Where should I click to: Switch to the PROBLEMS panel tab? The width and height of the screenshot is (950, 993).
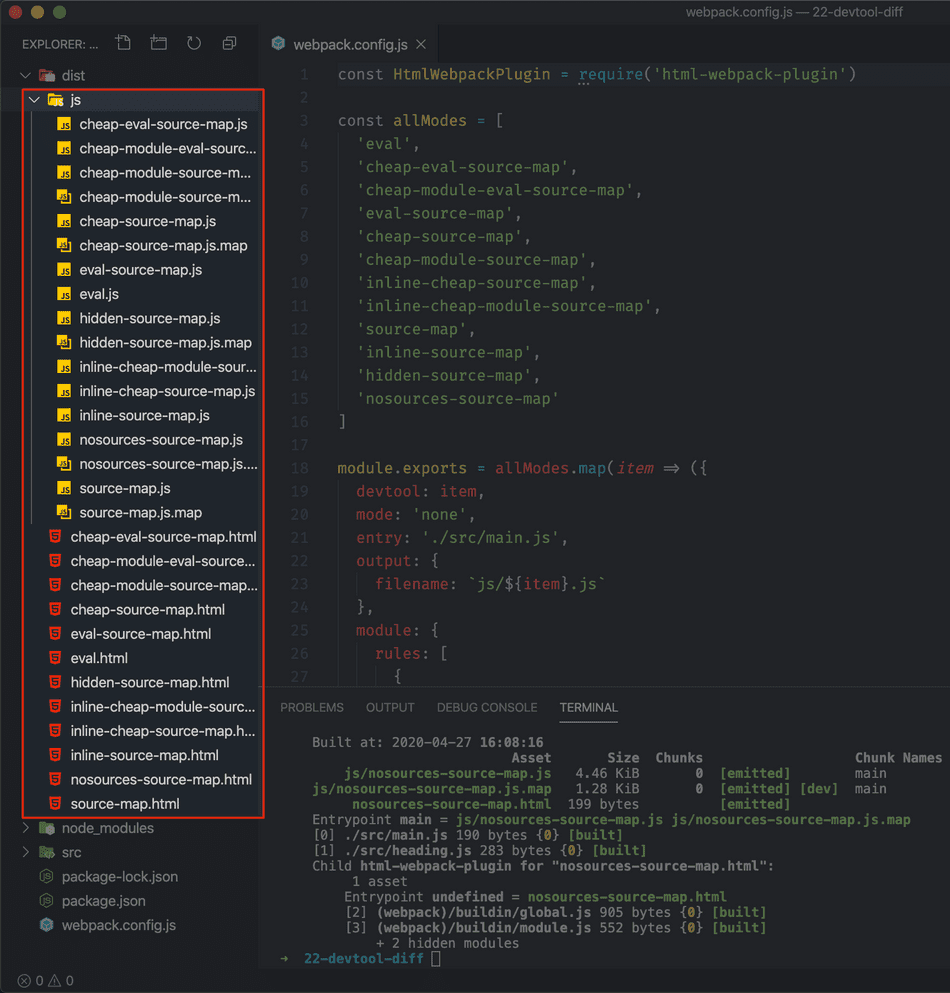311,707
